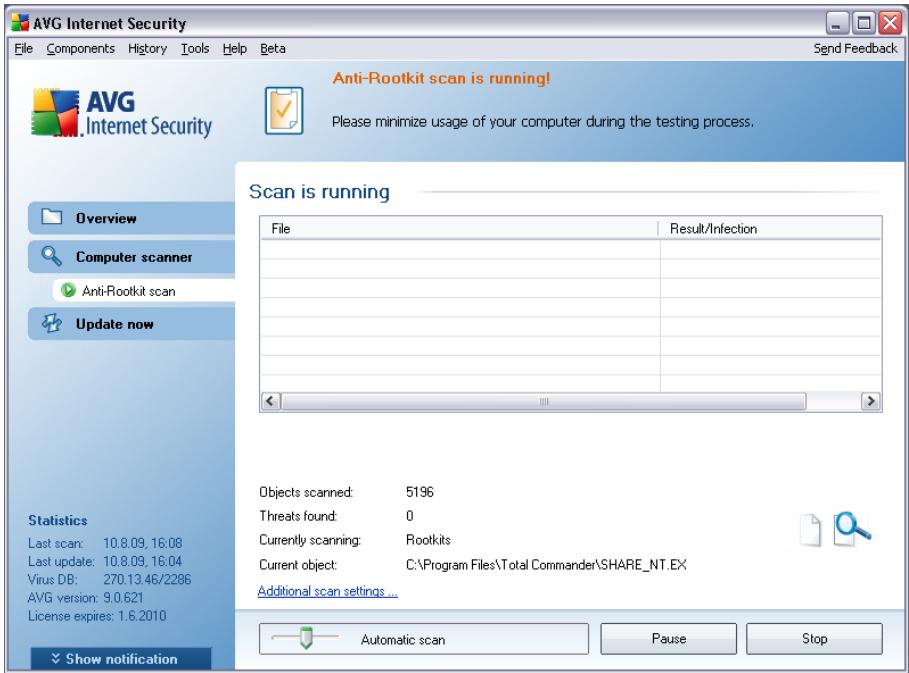909x673 pixels.
Task: Pause the running scan
Action: [668, 639]
